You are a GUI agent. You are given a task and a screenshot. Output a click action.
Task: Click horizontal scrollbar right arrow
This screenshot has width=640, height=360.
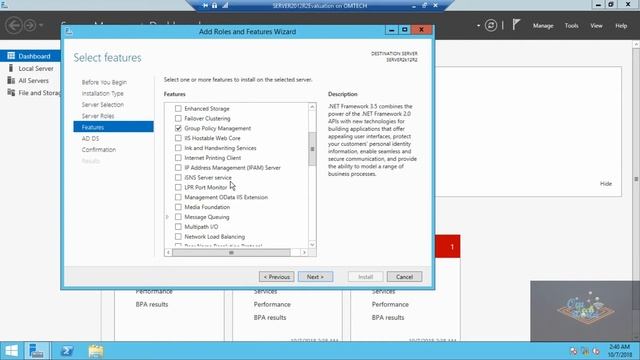(304, 253)
